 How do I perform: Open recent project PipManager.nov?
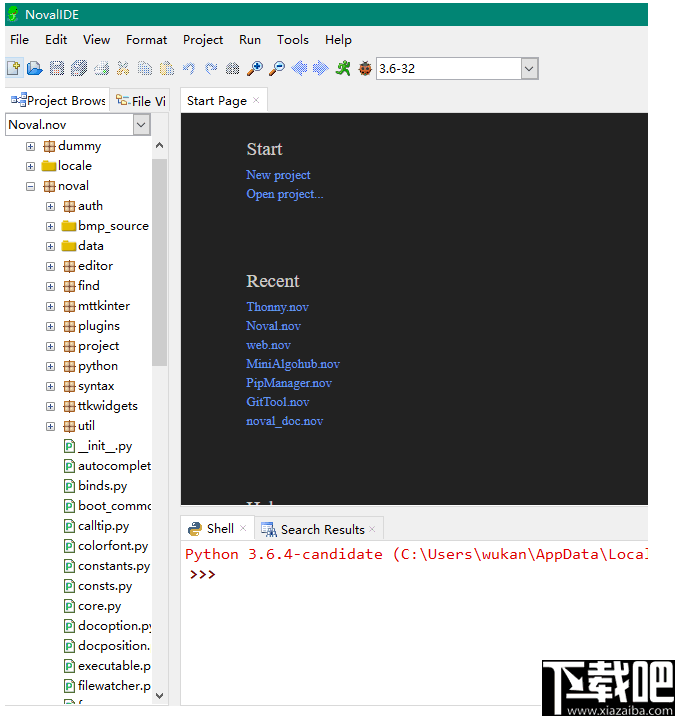[x=289, y=383]
